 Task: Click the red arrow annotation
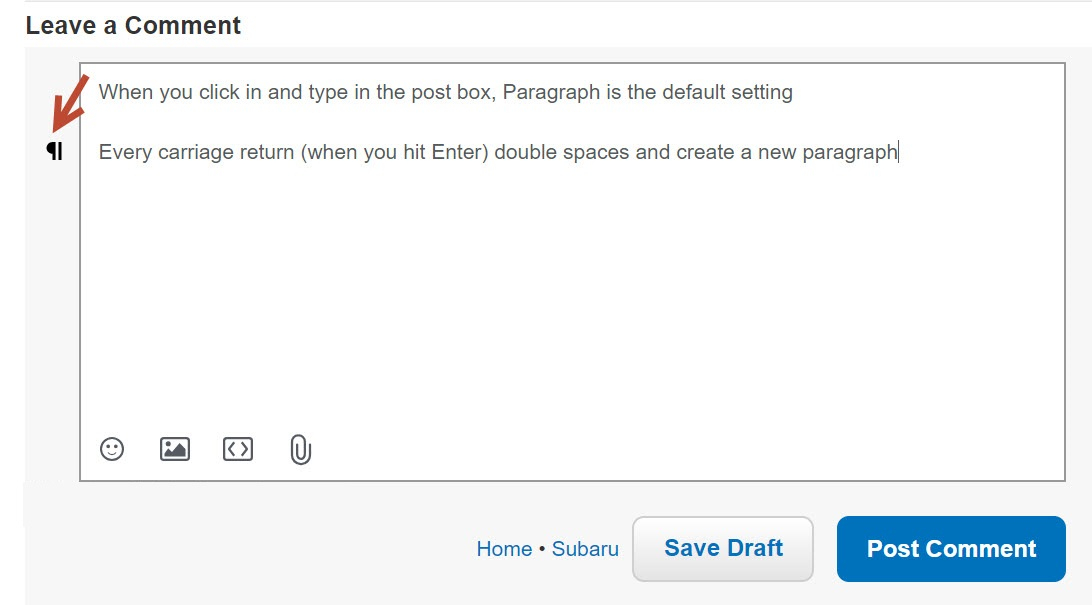(71, 102)
